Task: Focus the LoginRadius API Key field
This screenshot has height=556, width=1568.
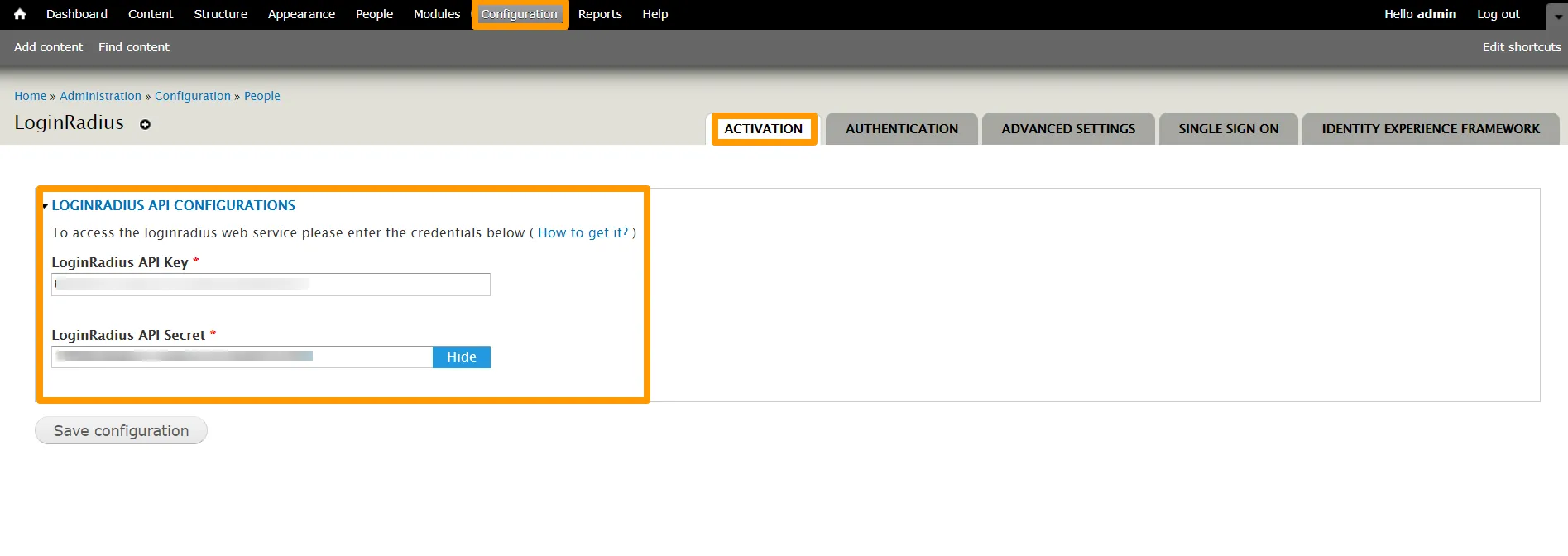Action: point(271,285)
